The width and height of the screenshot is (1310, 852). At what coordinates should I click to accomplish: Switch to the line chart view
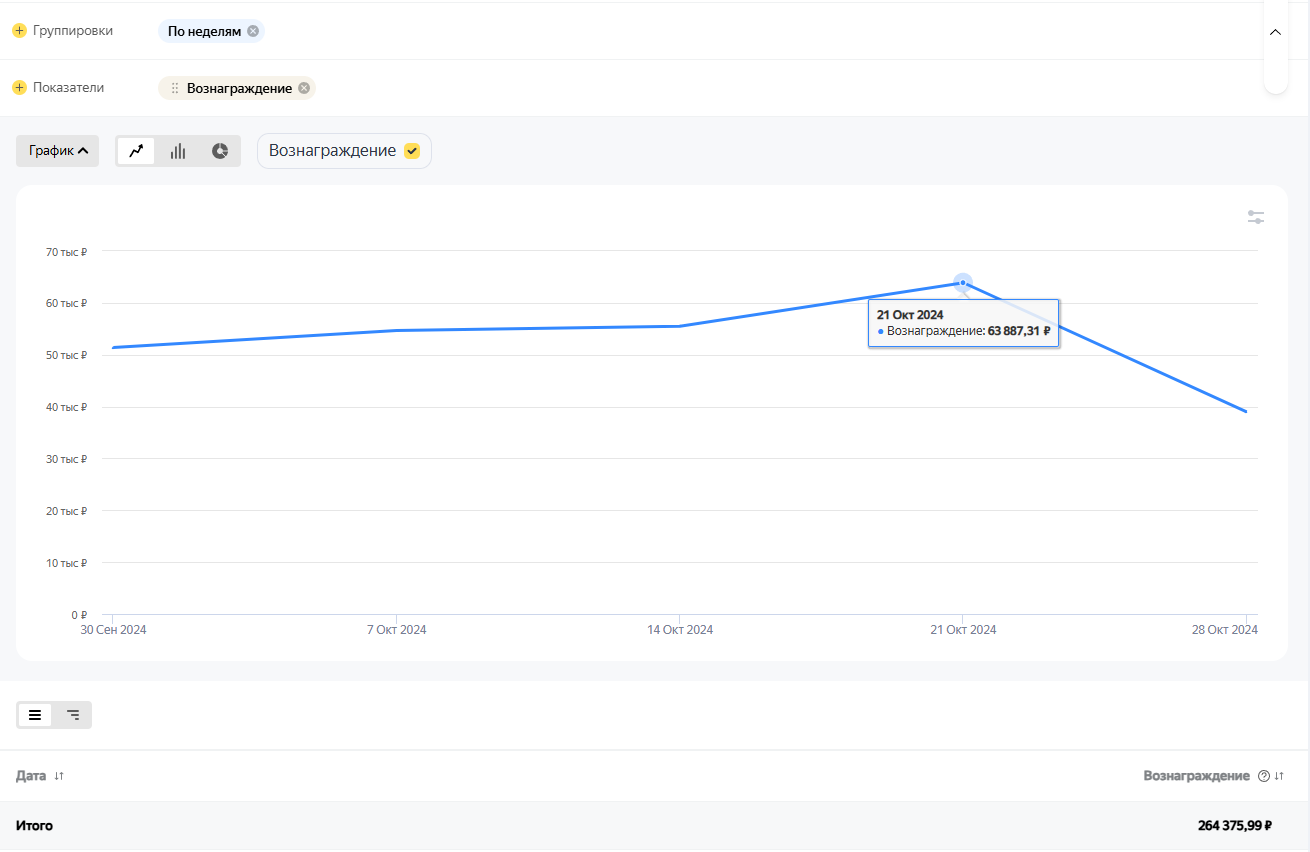tap(136, 151)
